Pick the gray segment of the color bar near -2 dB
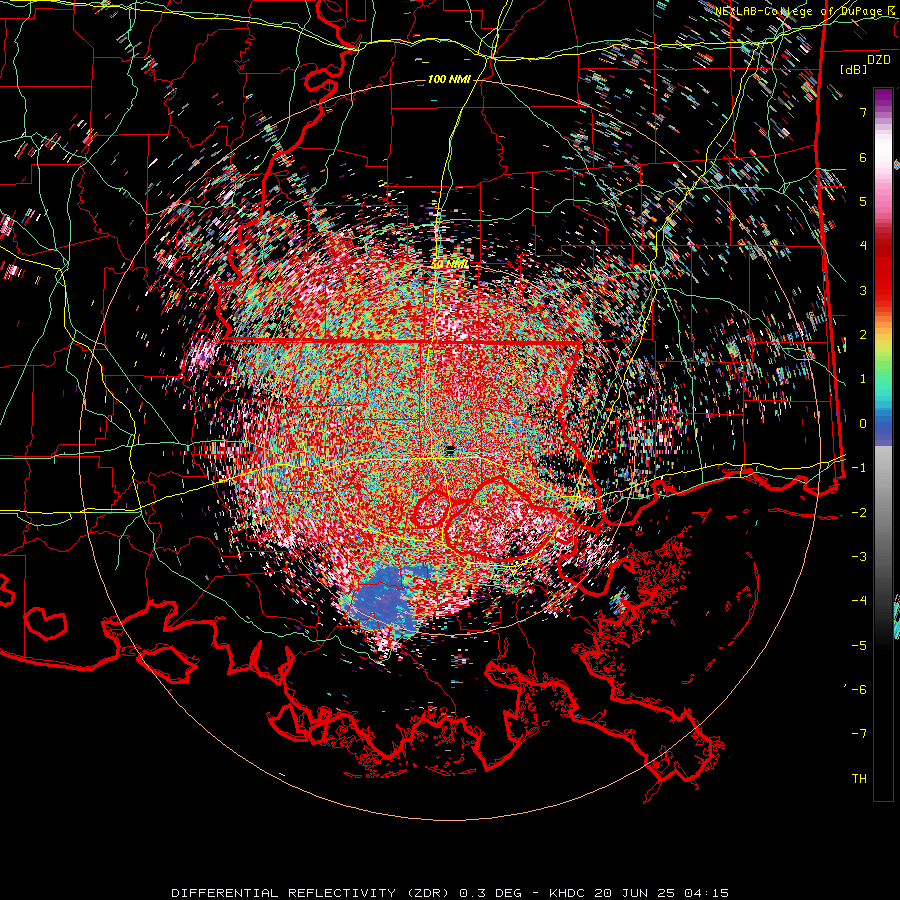The width and height of the screenshot is (900, 900). click(883, 512)
